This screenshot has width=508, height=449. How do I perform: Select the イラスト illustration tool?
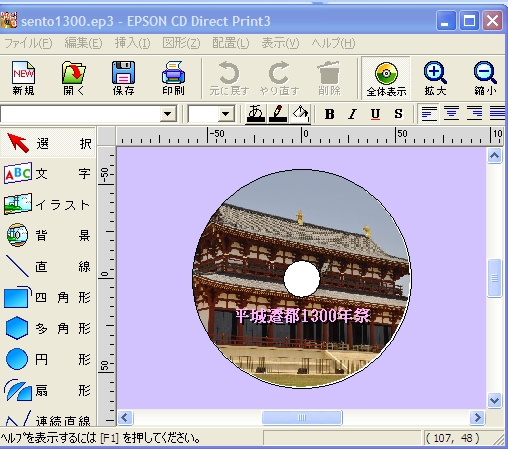coord(48,204)
